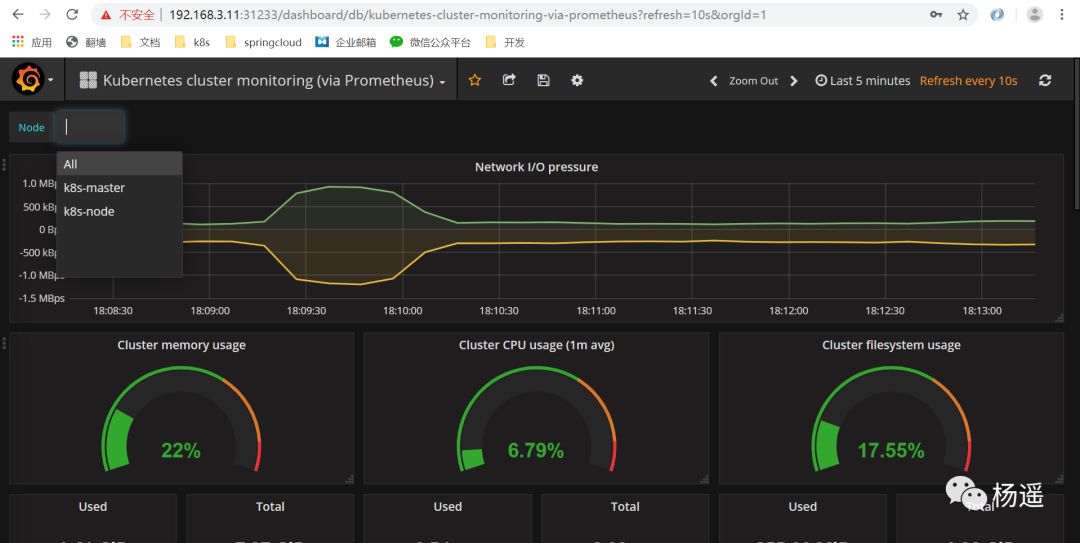
Task: Open the Network I/O pressure panel title
Action: pyautogui.click(x=536, y=167)
